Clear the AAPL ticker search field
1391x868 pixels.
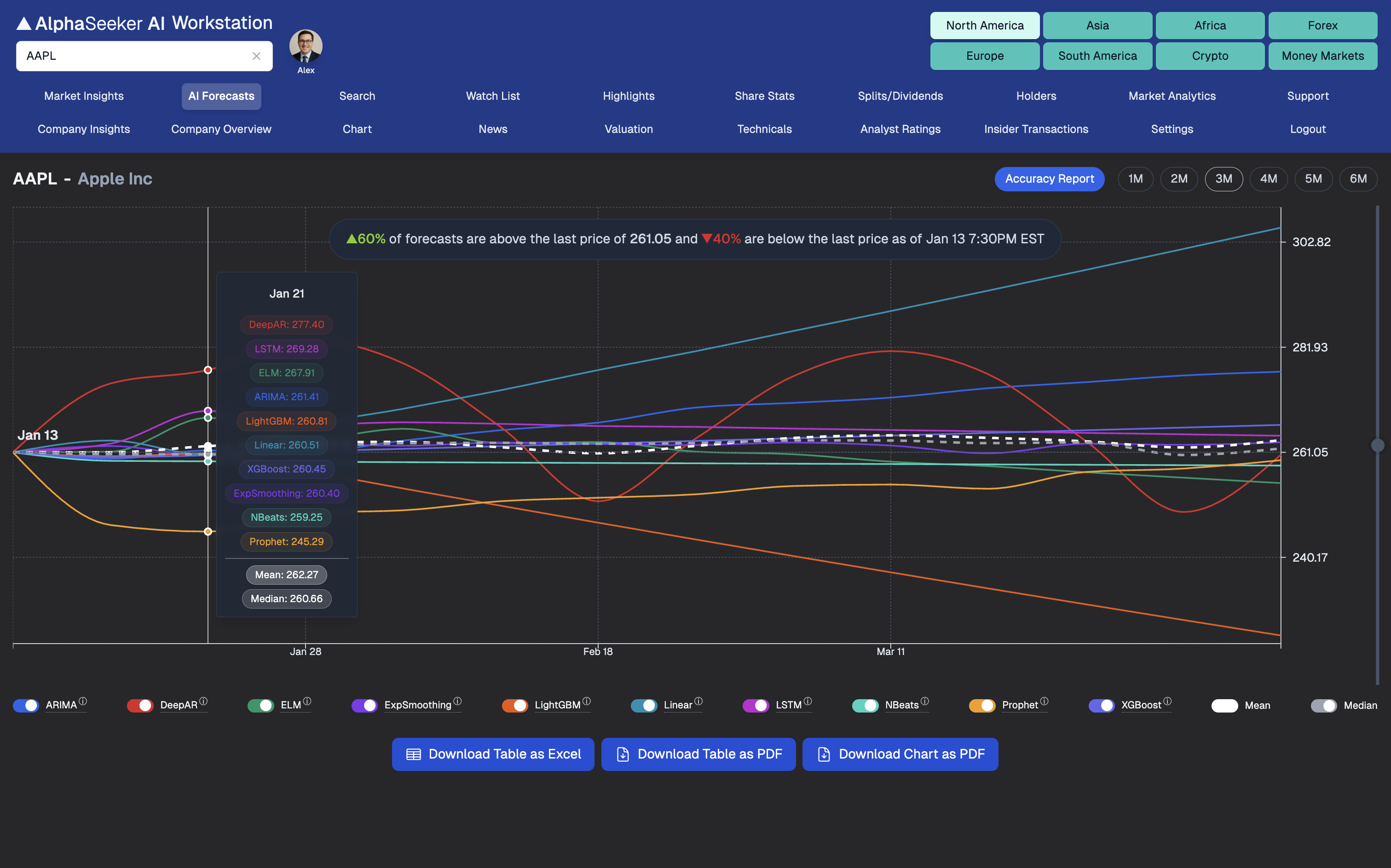tap(256, 56)
